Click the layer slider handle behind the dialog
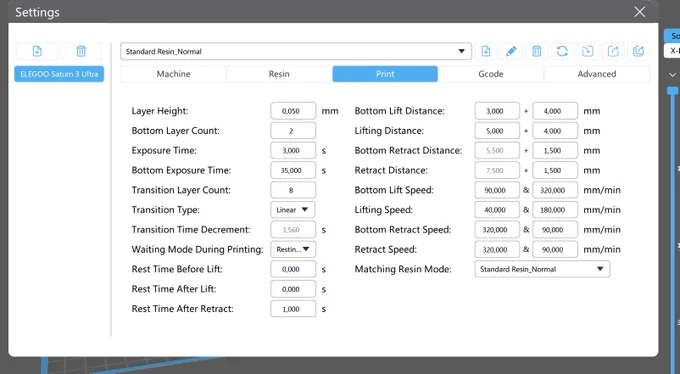 673,90
